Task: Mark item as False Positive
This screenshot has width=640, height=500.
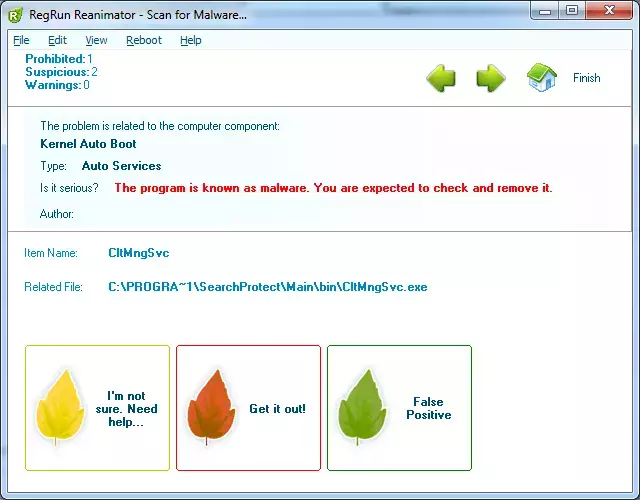Action: point(399,408)
